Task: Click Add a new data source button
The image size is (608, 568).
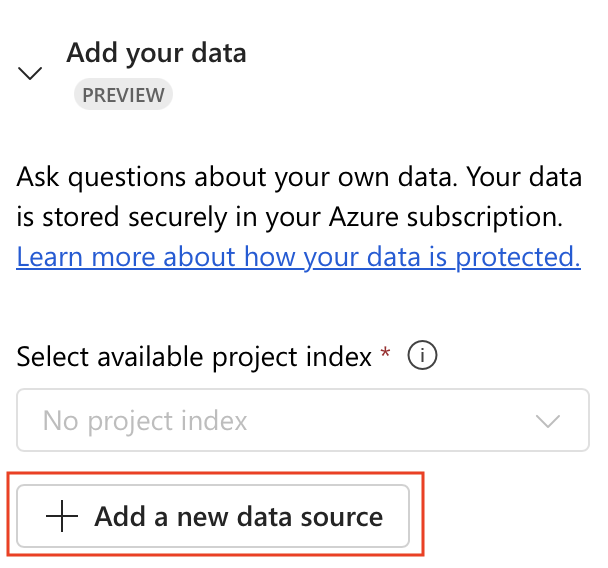Action: (x=213, y=516)
